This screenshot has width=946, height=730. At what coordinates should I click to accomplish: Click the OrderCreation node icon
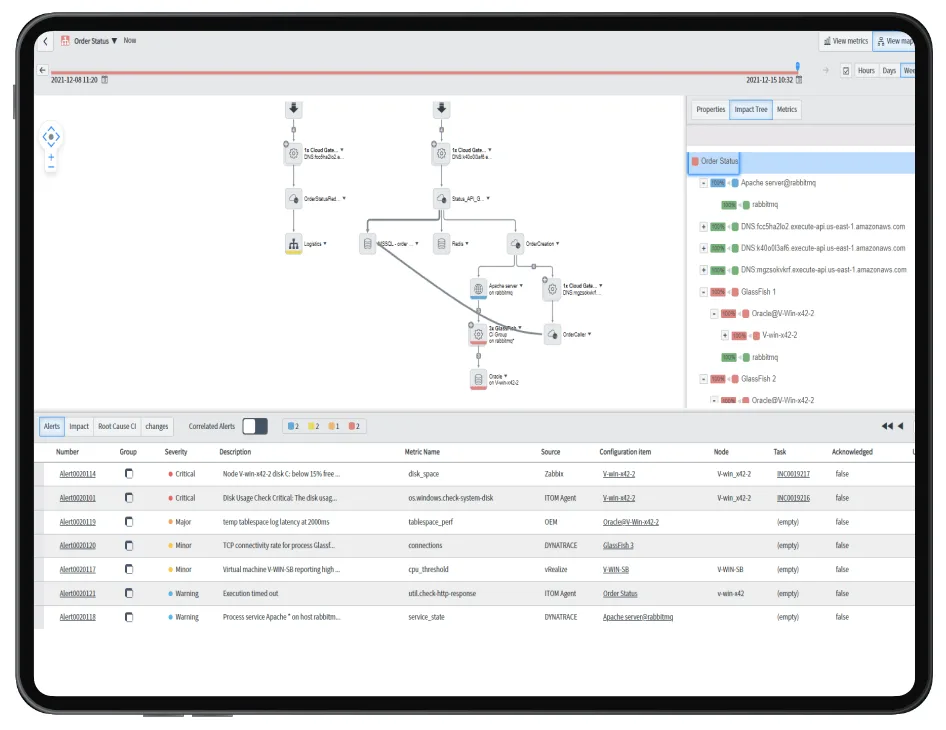click(516, 243)
